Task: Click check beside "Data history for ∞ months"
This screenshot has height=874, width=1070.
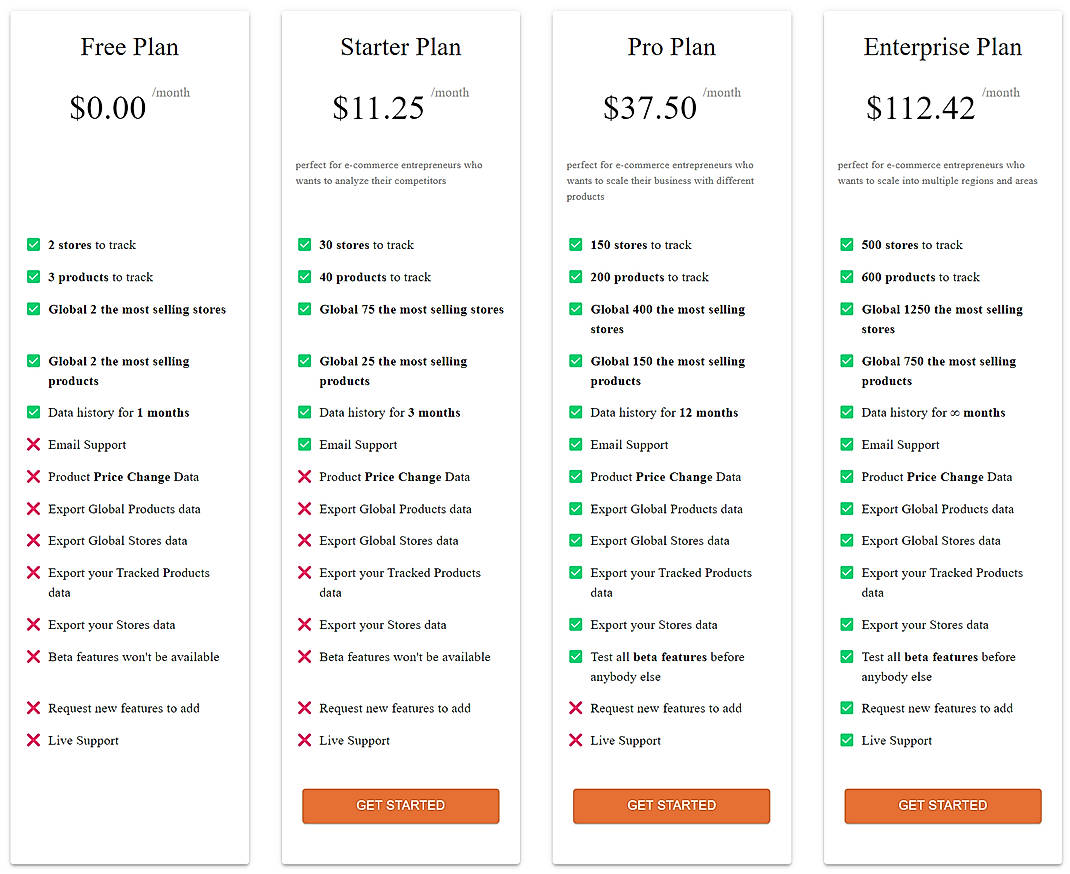Action: point(847,412)
